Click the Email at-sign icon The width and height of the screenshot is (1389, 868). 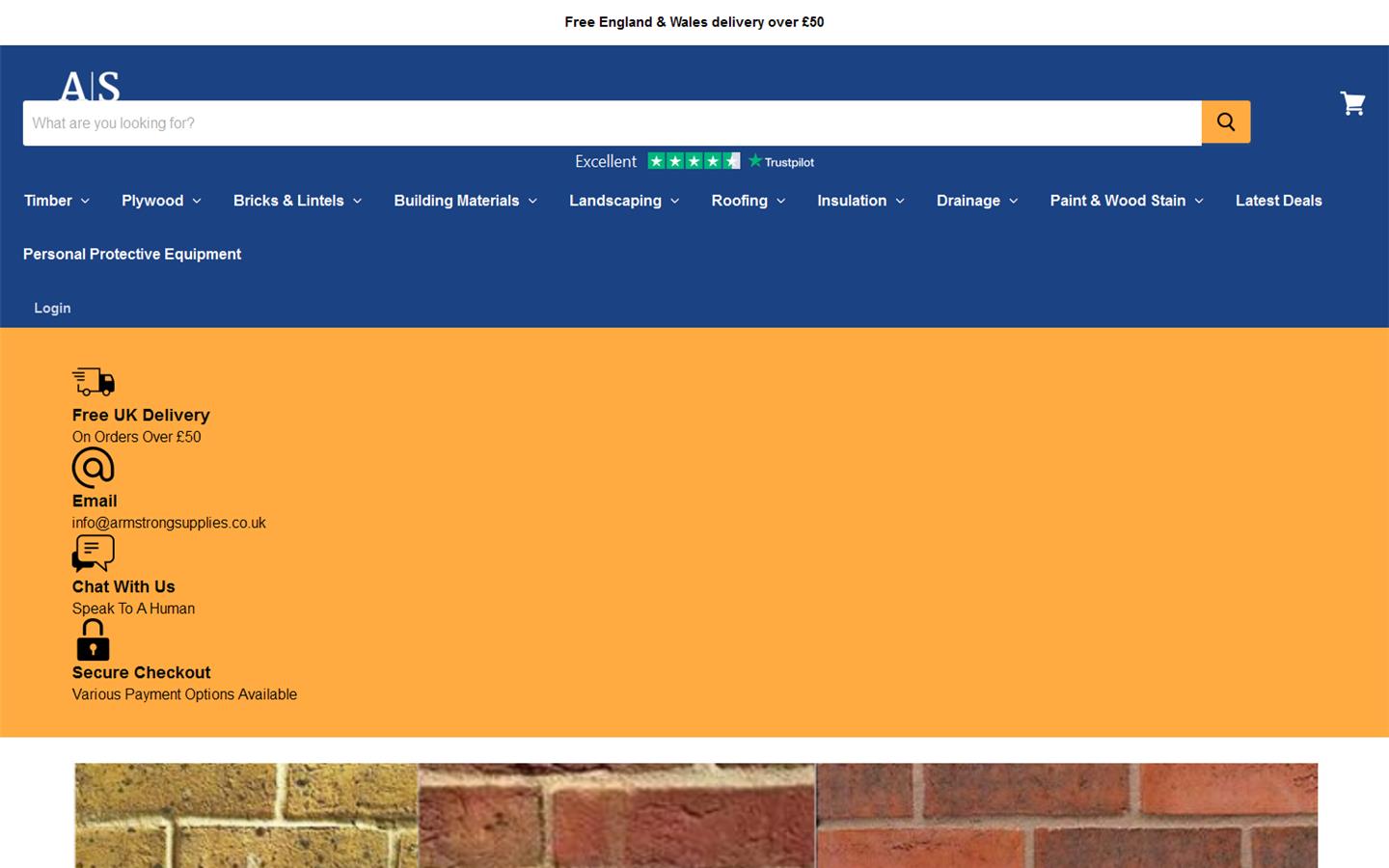click(x=93, y=468)
